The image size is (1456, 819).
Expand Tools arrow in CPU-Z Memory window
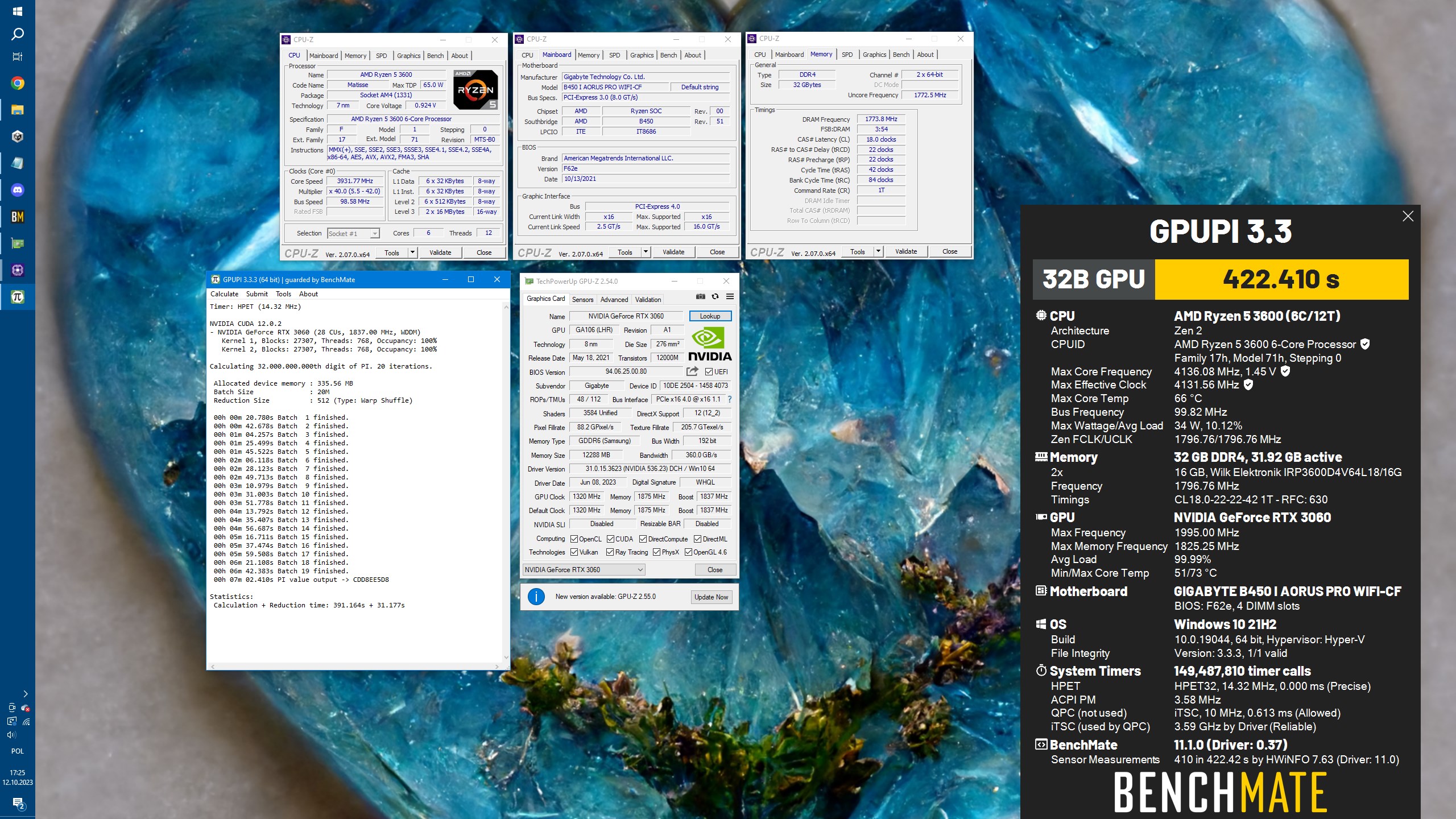point(878,251)
